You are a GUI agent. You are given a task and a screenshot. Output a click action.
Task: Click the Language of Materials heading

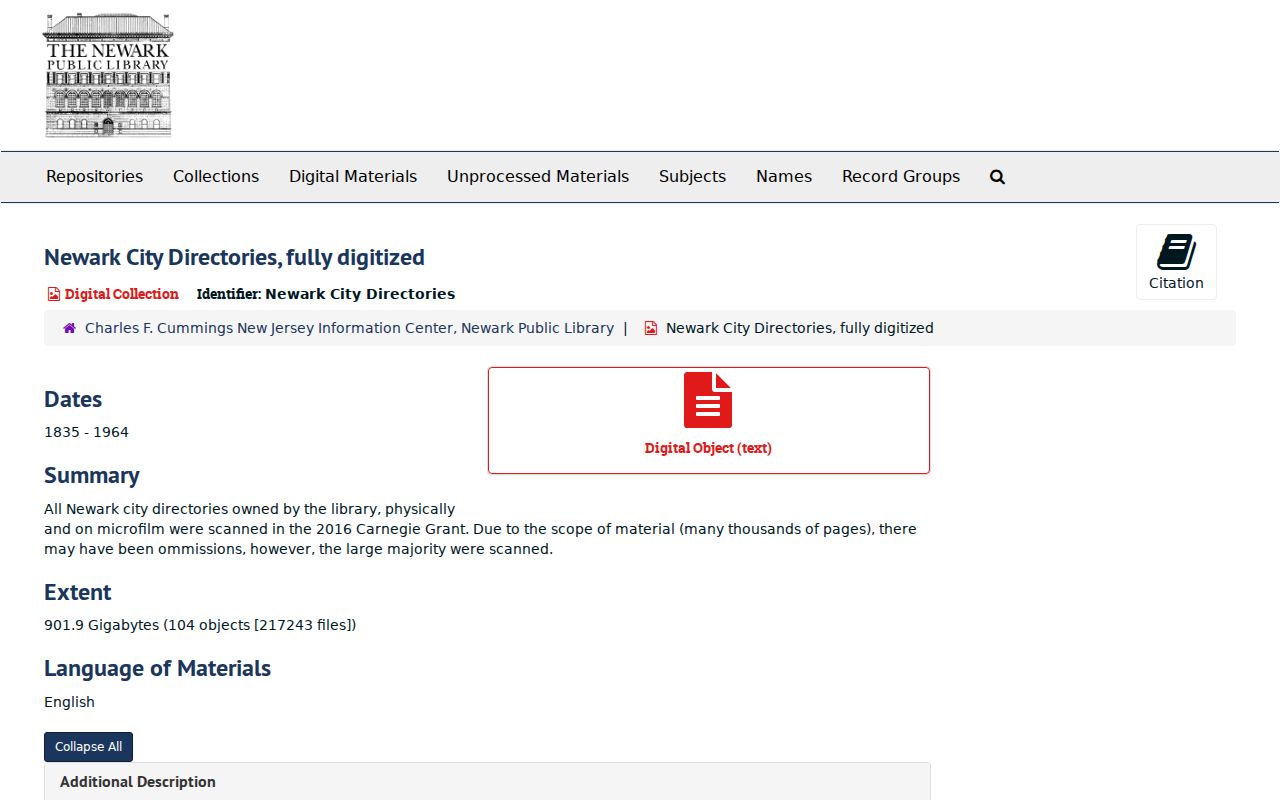pyautogui.click(x=157, y=668)
